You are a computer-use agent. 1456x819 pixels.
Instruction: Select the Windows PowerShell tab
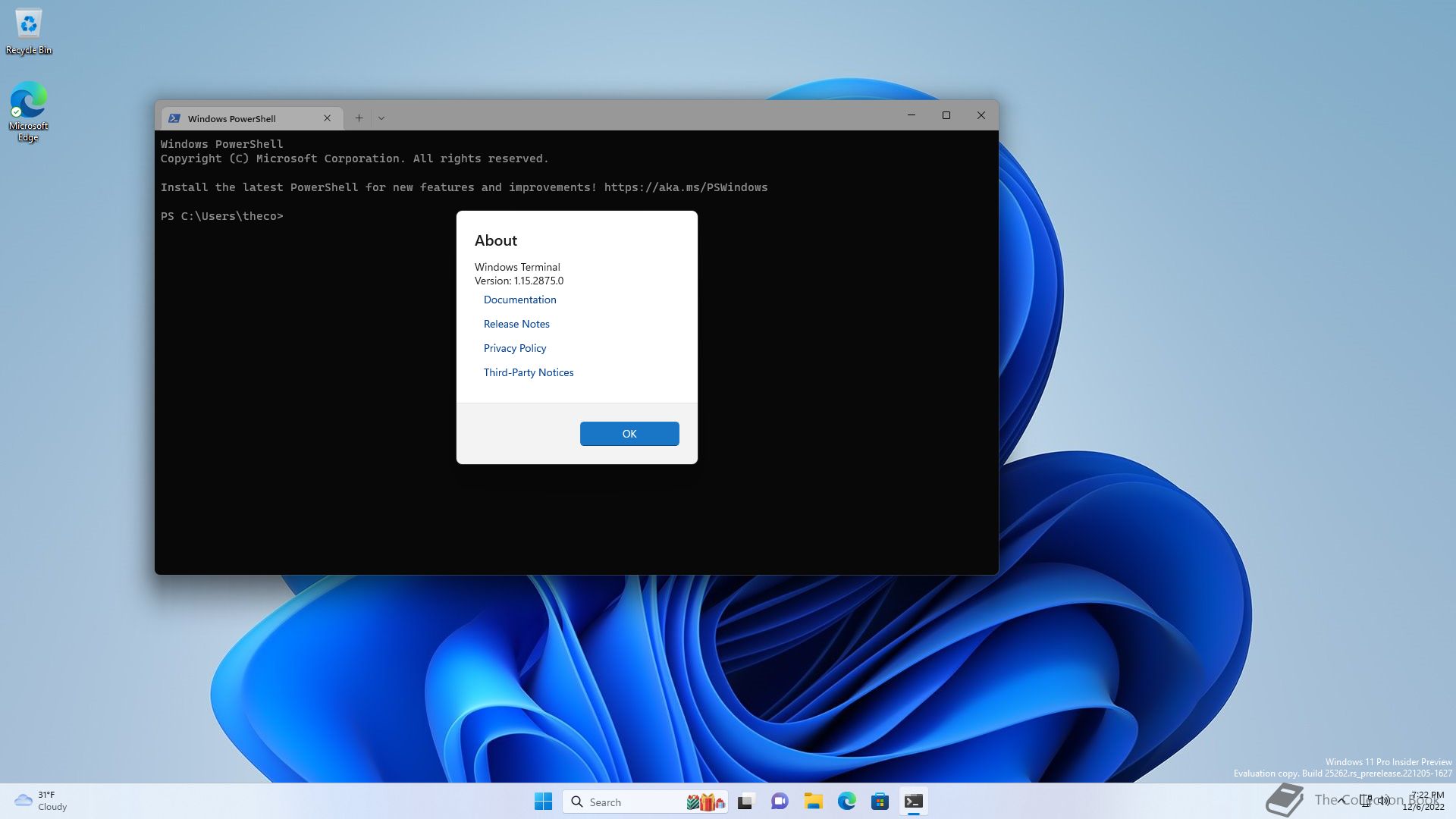point(251,118)
